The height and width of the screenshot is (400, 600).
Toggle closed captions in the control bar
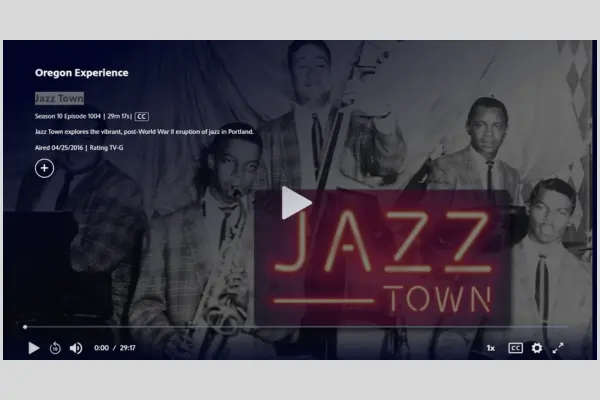[515, 348]
